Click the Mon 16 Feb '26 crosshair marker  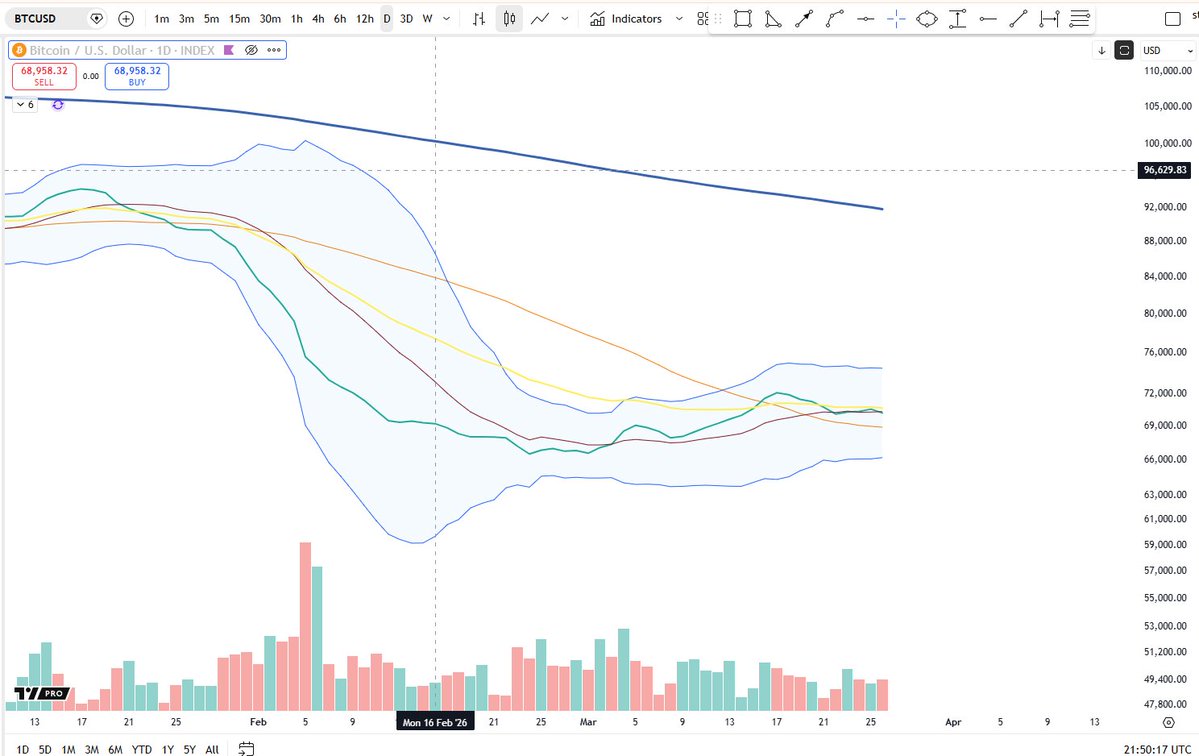coord(435,720)
